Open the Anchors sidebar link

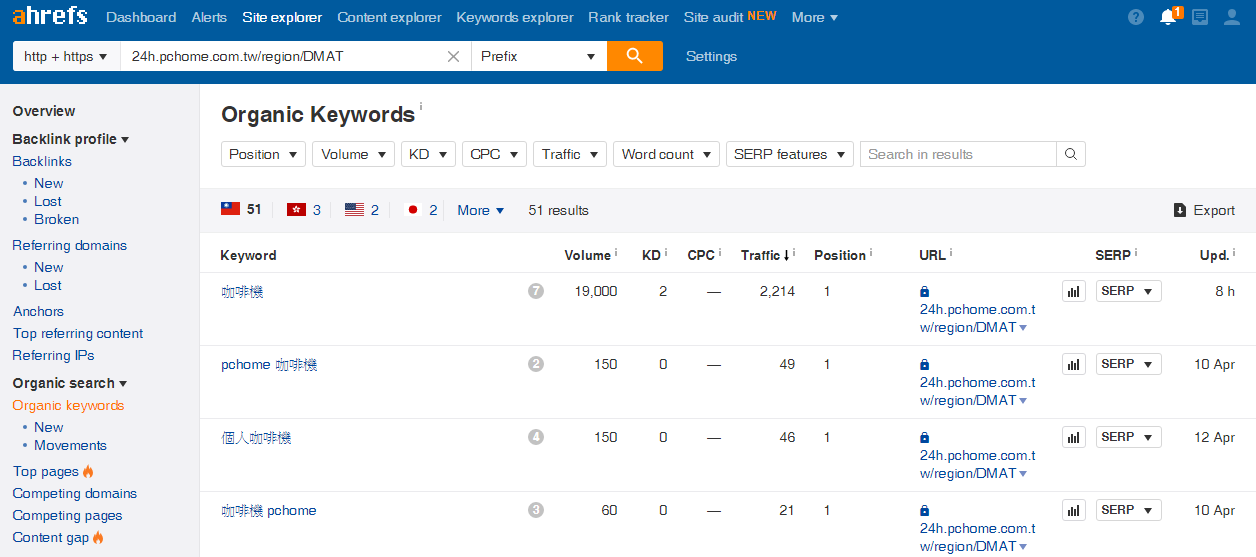tap(38, 311)
